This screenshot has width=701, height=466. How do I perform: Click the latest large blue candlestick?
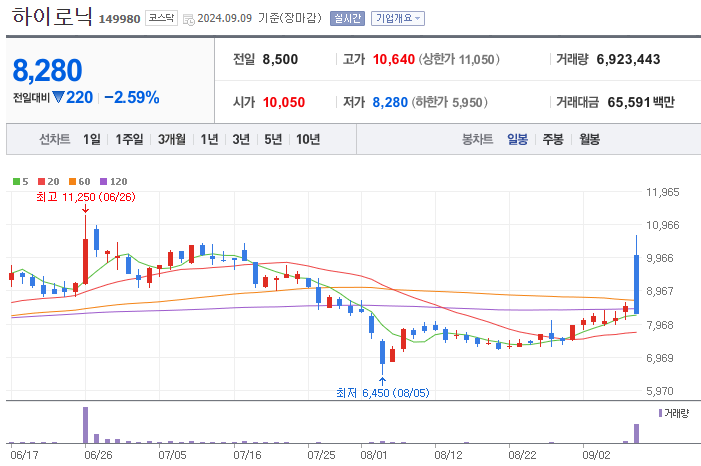636,284
